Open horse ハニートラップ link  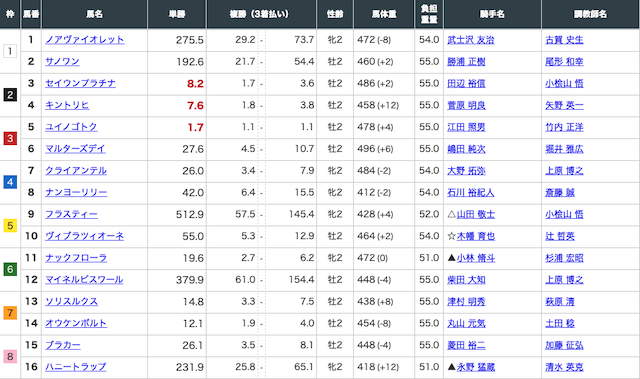pos(76,367)
